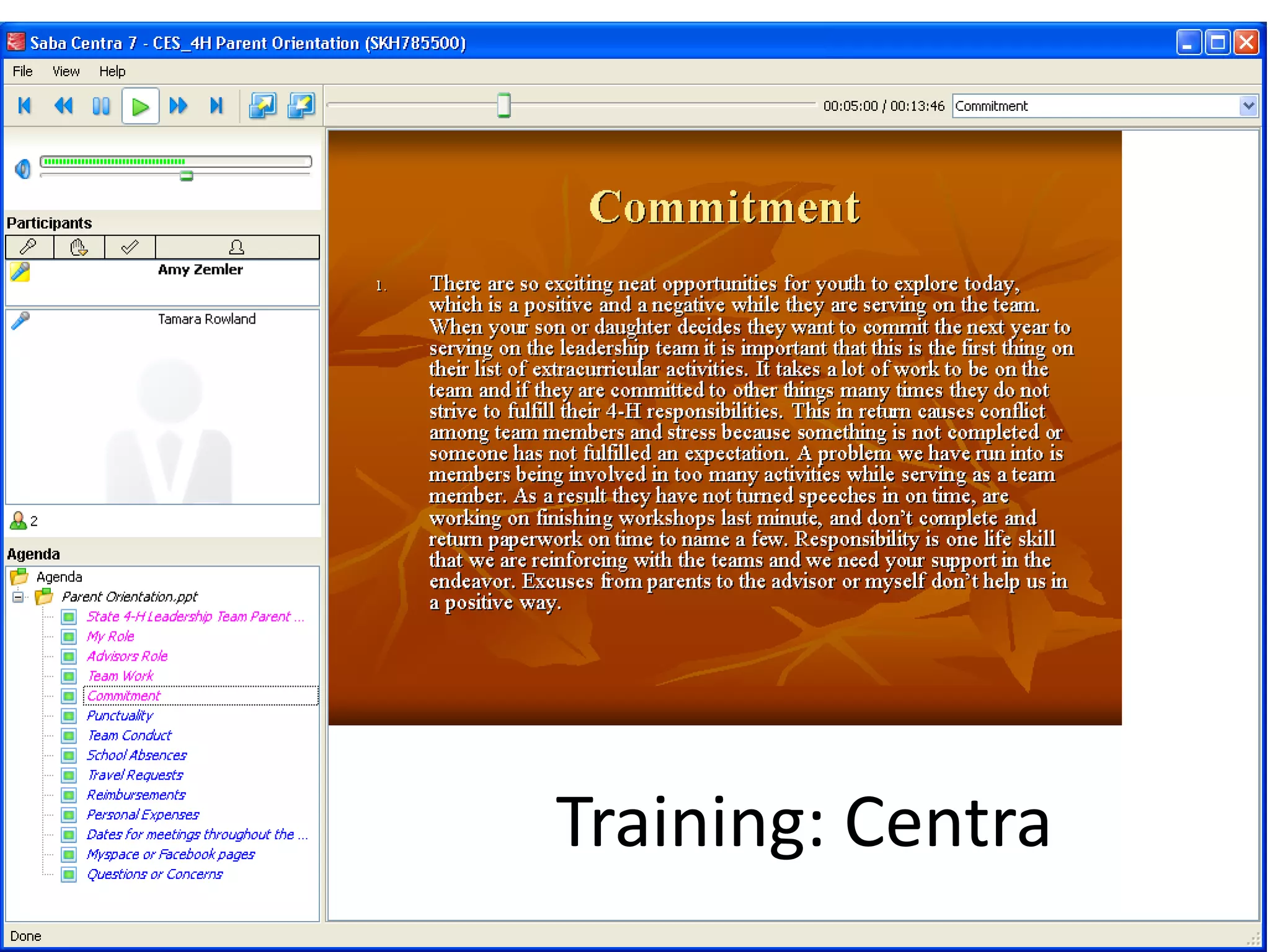Image resolution: width=1270 pixels, height=952 pixels.
Task: Open the File menu
Action: [x=22, y=71]
